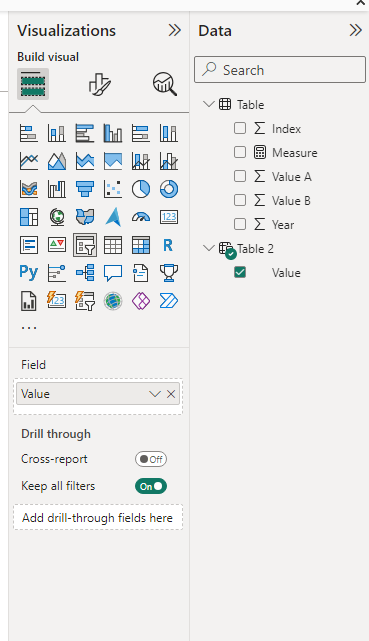The height and width of the screenshot is (641, 369).
Task: Select the Pie chart visual
Action: click(x=141, y=189)
